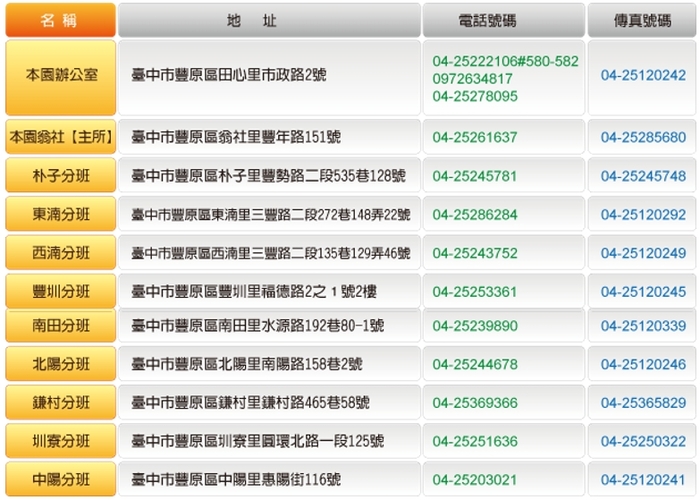The height and width of the screenshot is (500, 700).
Task: Click the address 臺中市豐原區中陽里惠陽街116號
Action: point(236,480)
